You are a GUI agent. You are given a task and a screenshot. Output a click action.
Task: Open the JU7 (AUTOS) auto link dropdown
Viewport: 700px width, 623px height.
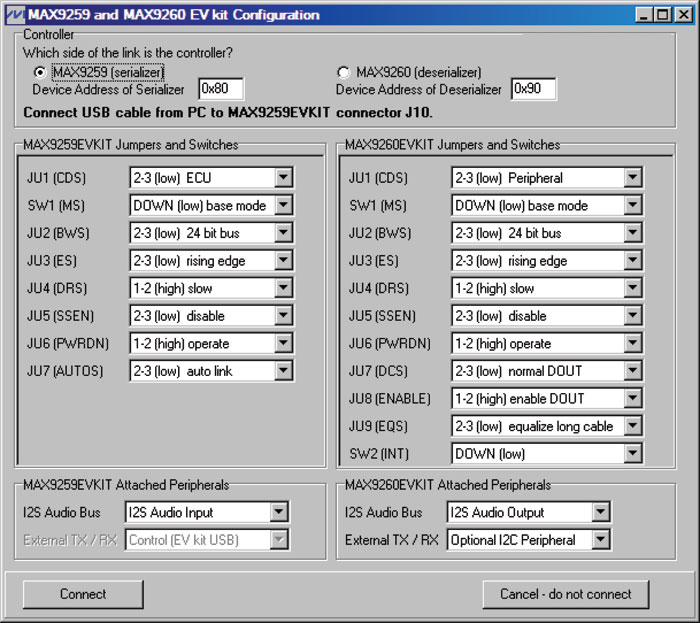click(x=212, y=371)
